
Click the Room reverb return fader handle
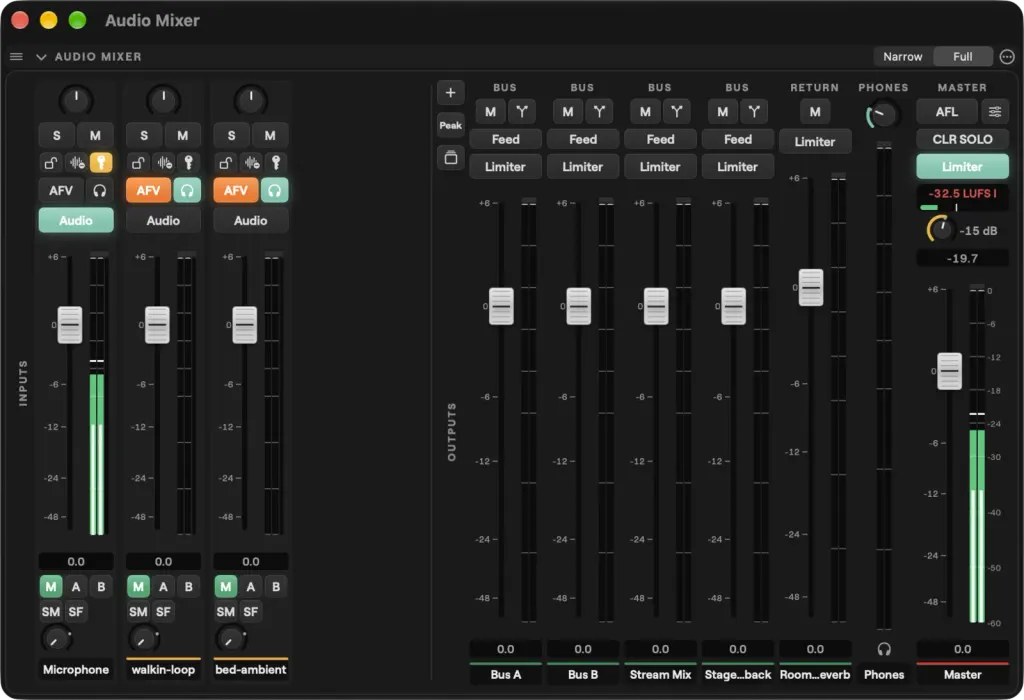[811, 287]
